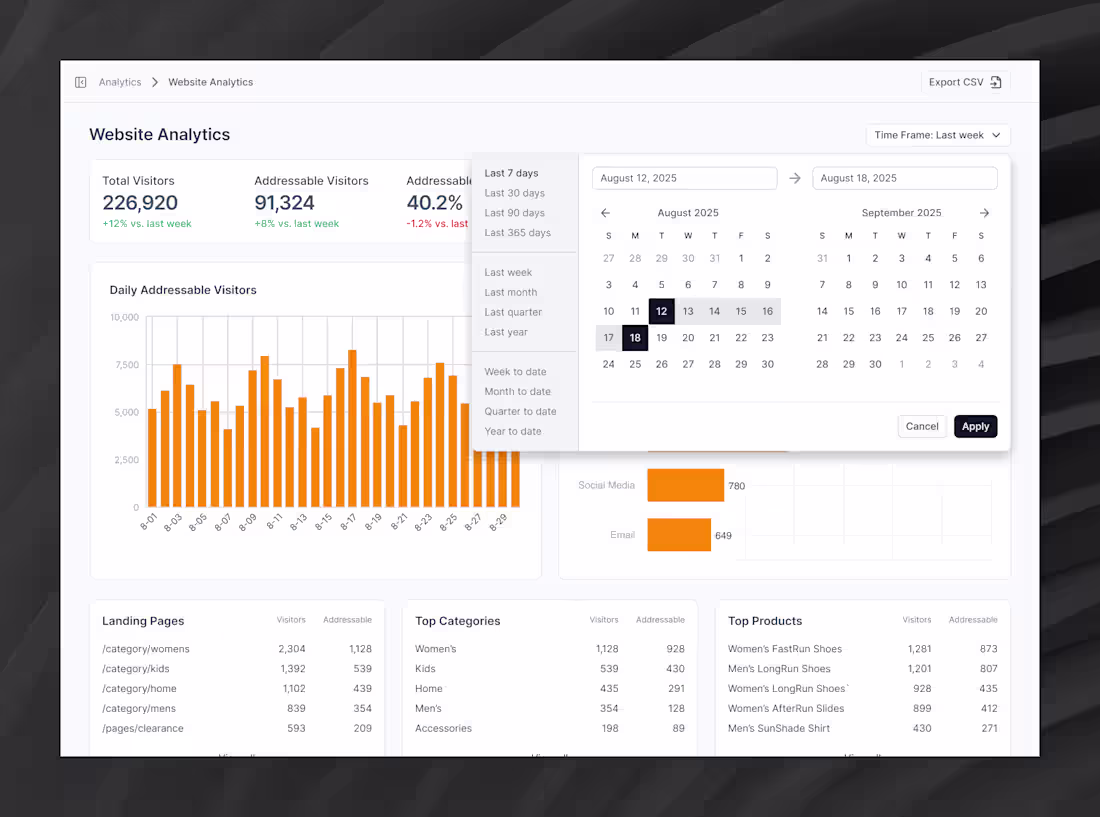The height and width of the screenshot is (817, 1100).
Task: Apply the selected date range
Action: click(975, 426)
